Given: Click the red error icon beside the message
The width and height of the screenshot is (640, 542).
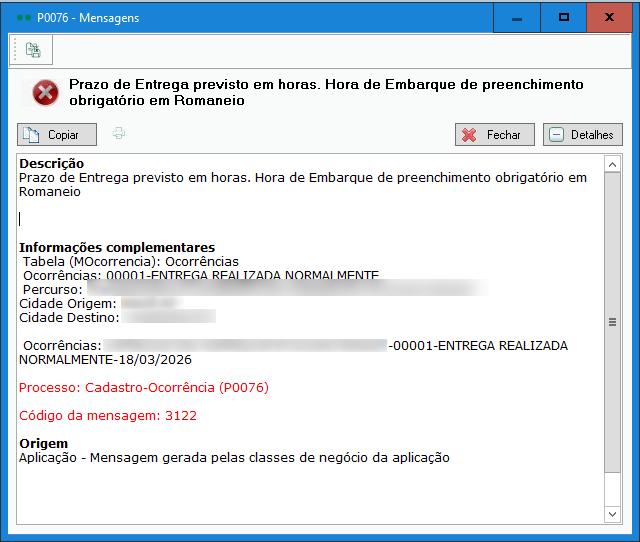Looking at the screenshot, I should [x=45, y=93].
